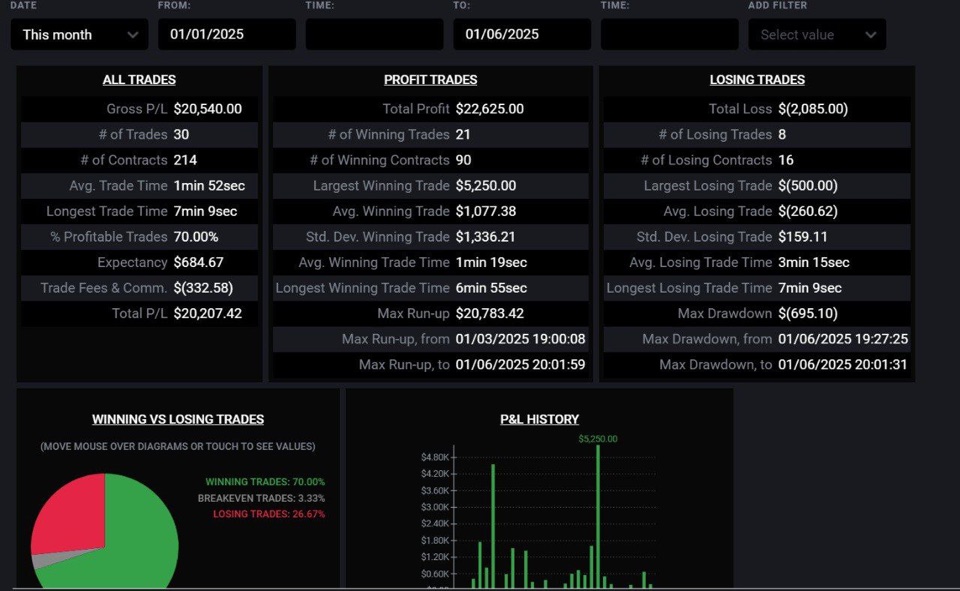Click the Max Drawdown, from timestamp 01/06/2025 19:27:25

coord(843,339)
